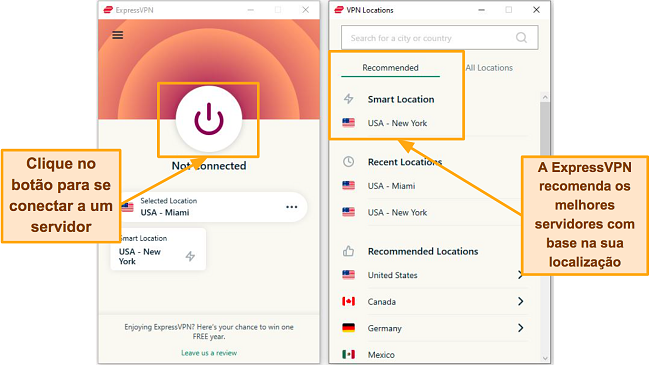Select the USA - Miami selected location

click(213, 207)
